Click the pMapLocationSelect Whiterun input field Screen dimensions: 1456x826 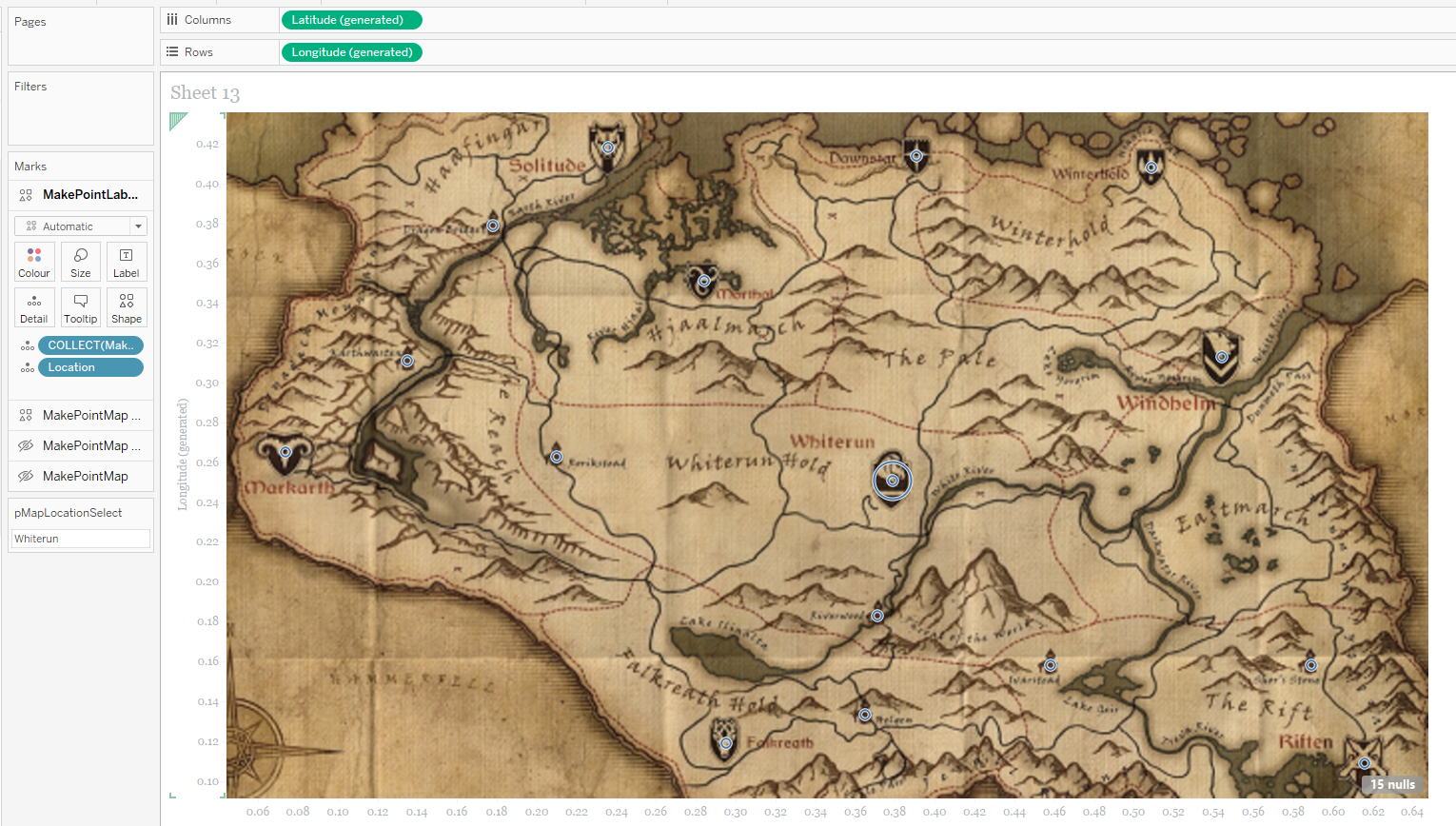point(81,539)
